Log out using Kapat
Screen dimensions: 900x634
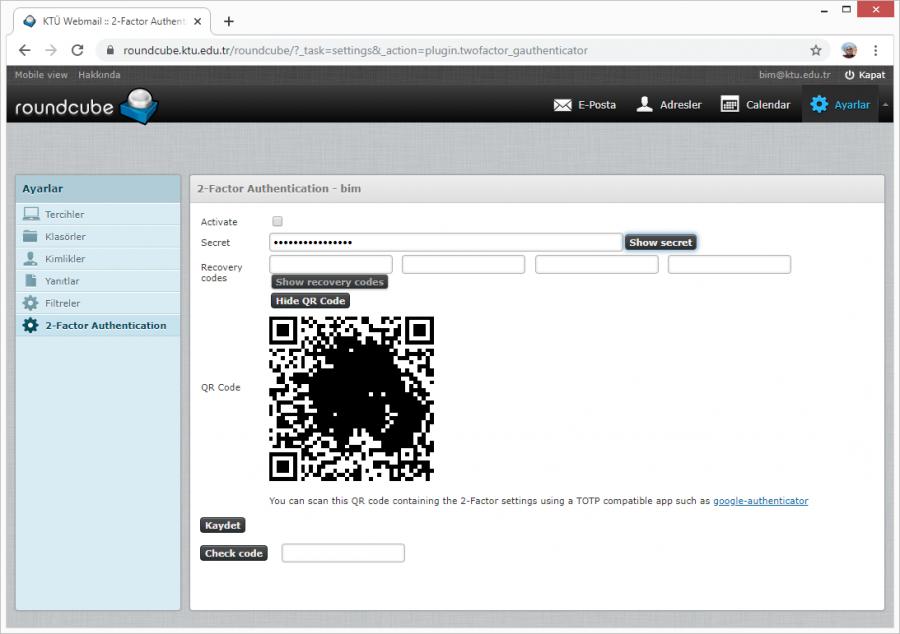point(865,75)
